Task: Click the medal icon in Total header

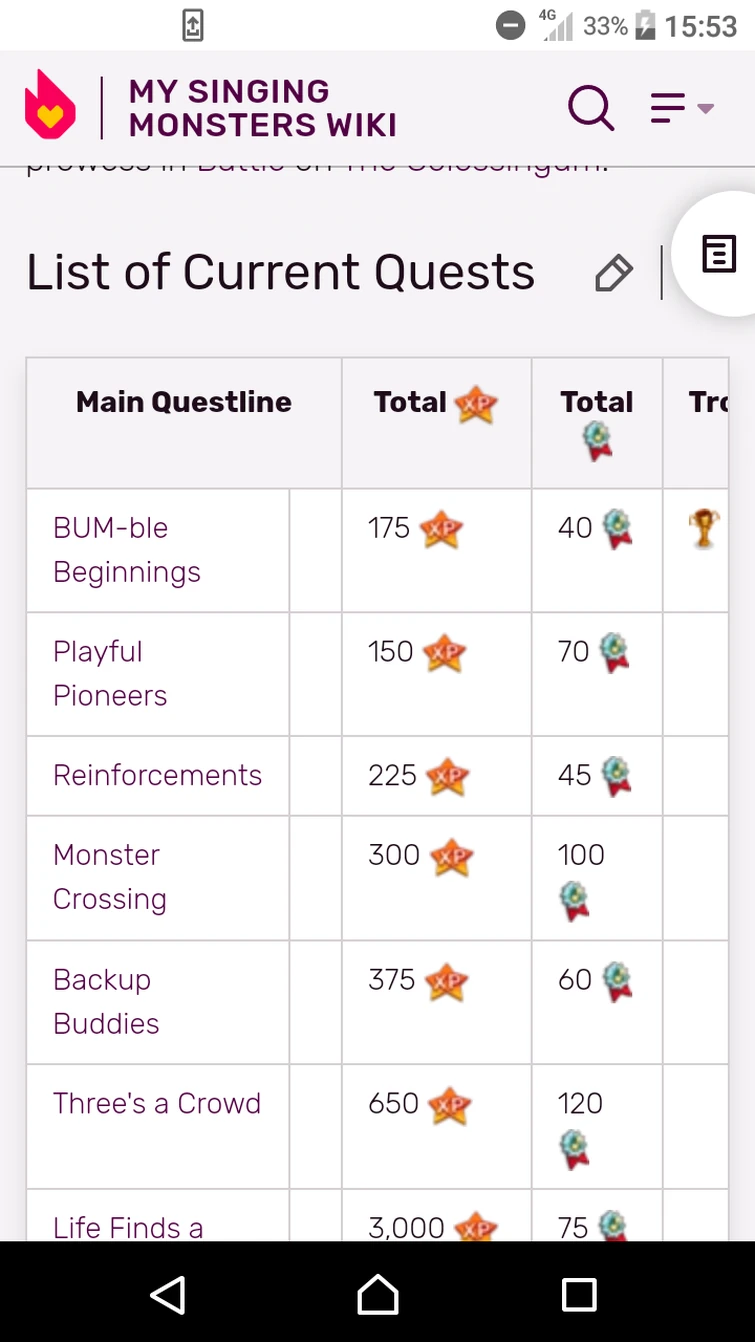Action: [x=598, y=441]
